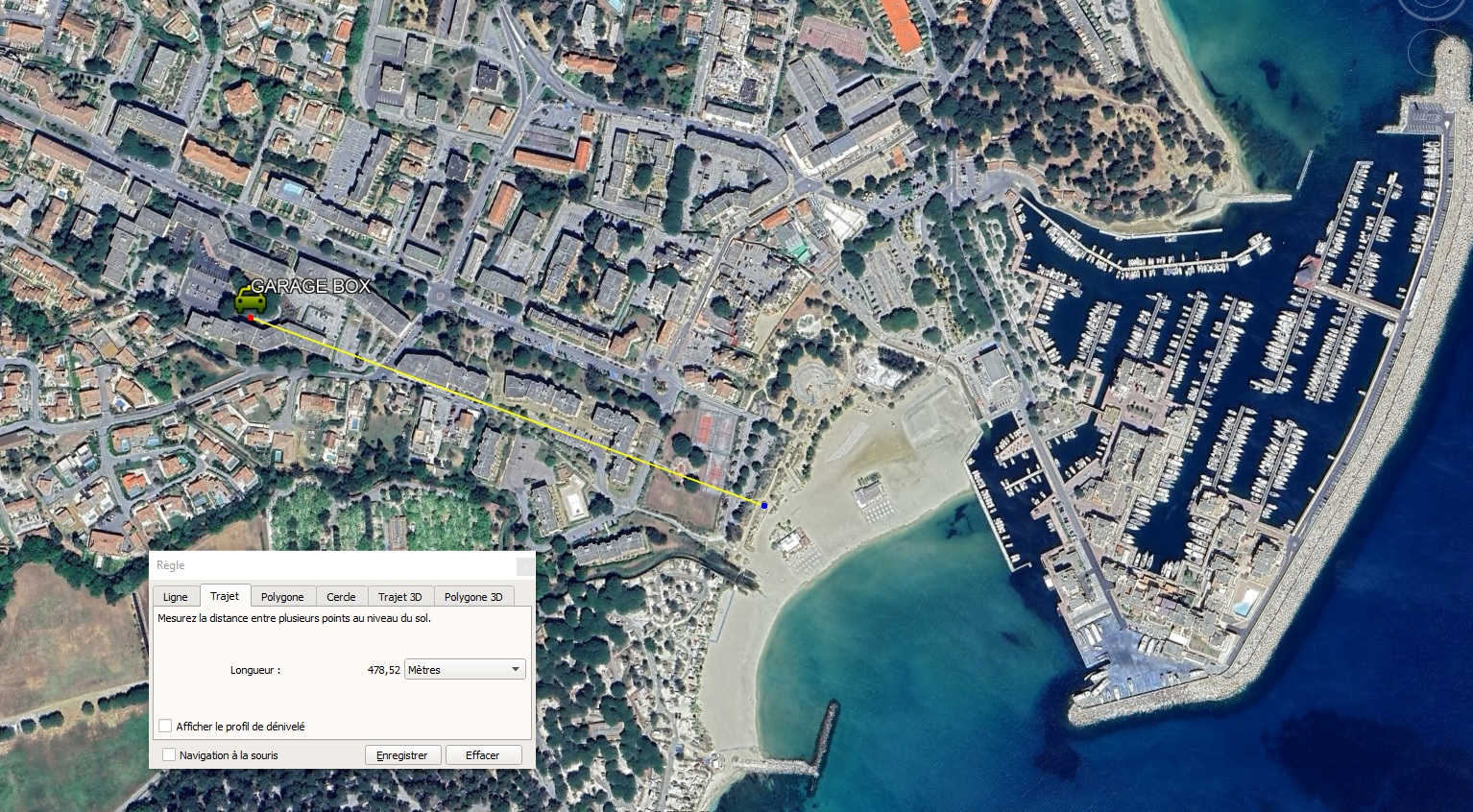Click the Longueur value 478,52
Viewport: 1473px width, 812px height.
(x=382, y=669)
